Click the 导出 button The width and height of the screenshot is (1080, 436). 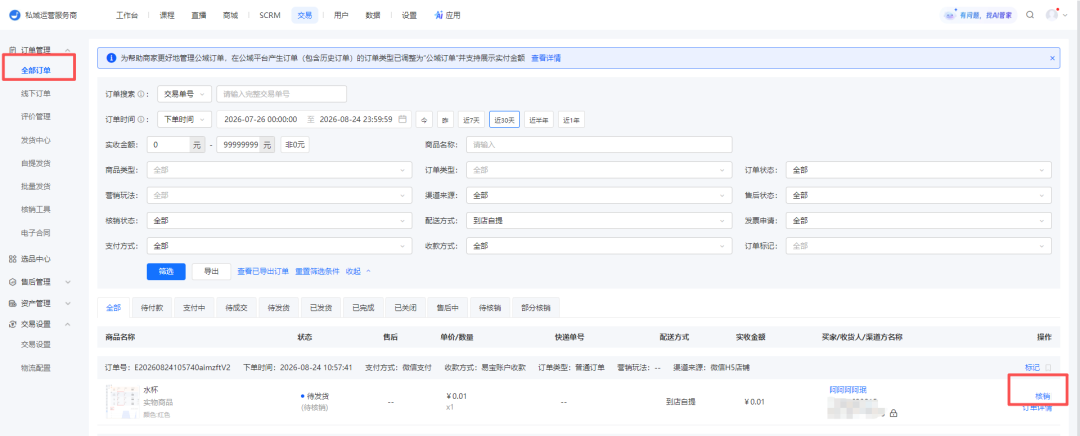[211, 271]
